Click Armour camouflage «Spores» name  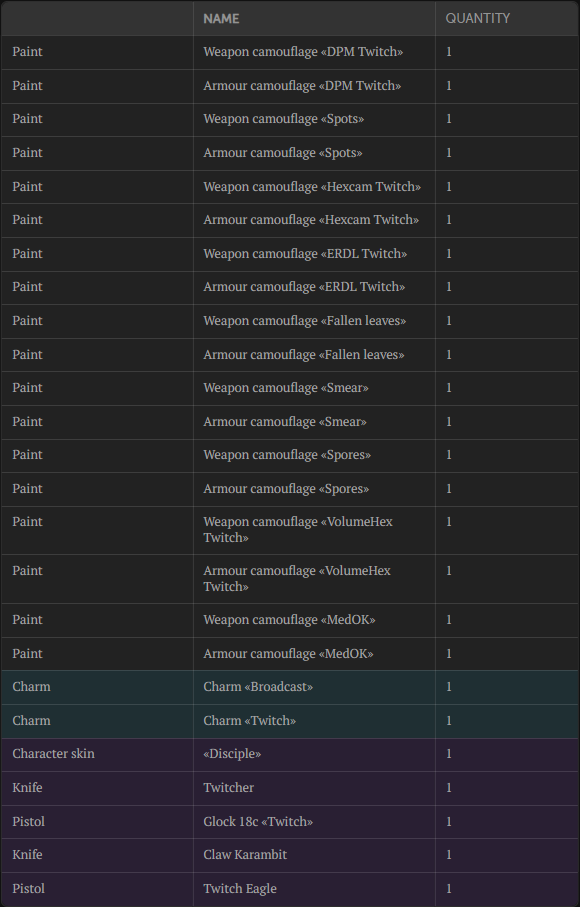[286, 489]
